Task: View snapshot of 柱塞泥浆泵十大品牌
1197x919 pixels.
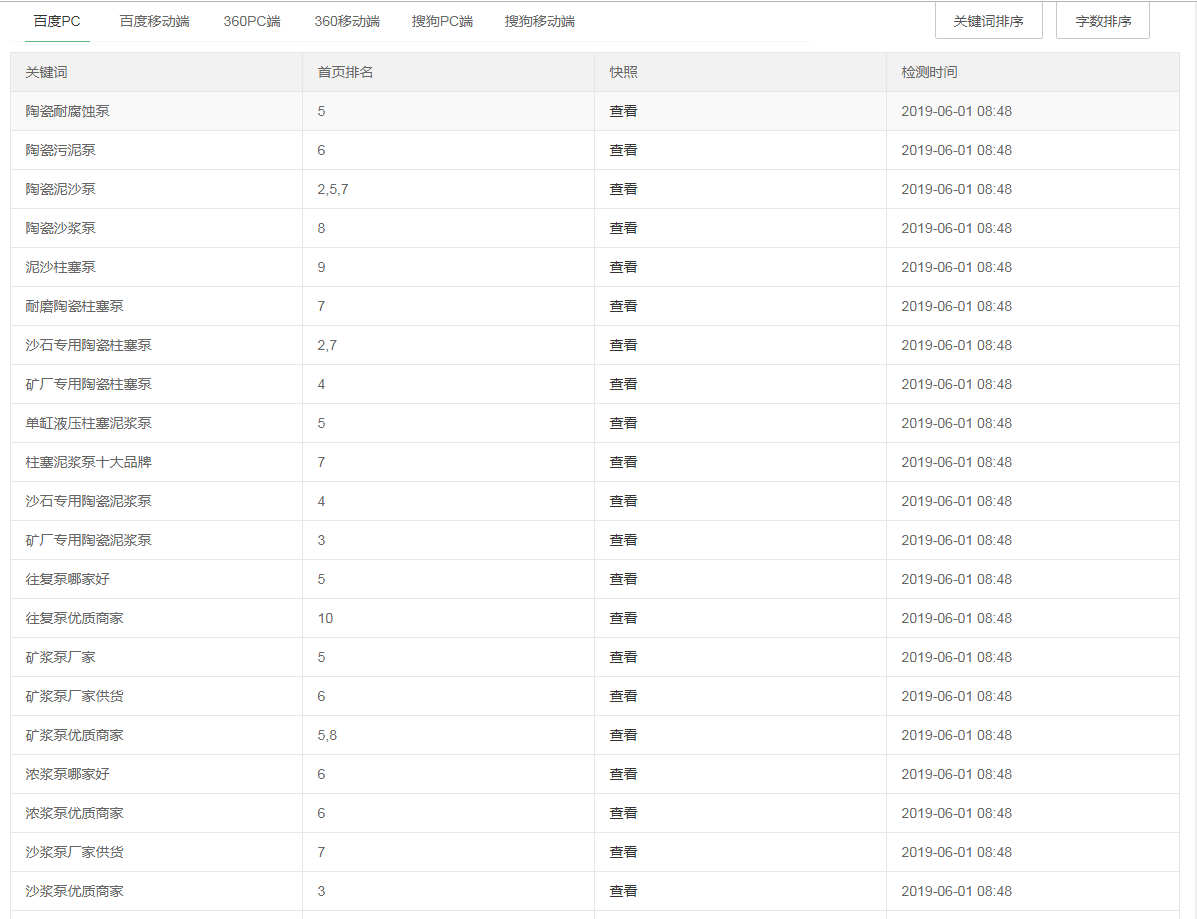Action: pyautogui.click(x=623, y=462)
